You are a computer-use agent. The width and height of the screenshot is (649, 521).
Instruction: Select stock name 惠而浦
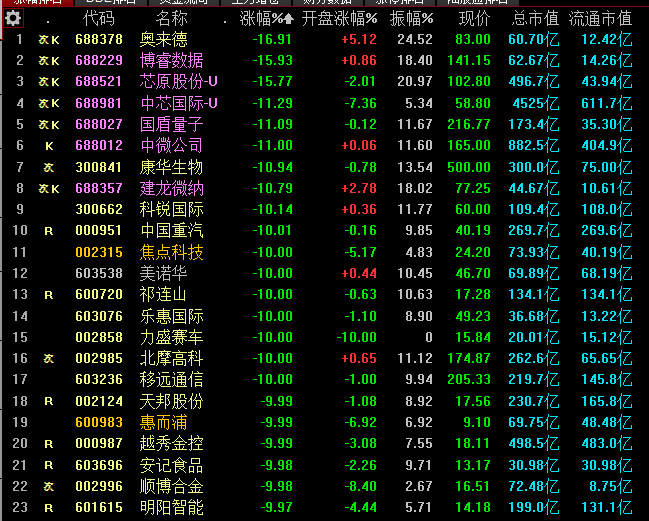point(163,422)
